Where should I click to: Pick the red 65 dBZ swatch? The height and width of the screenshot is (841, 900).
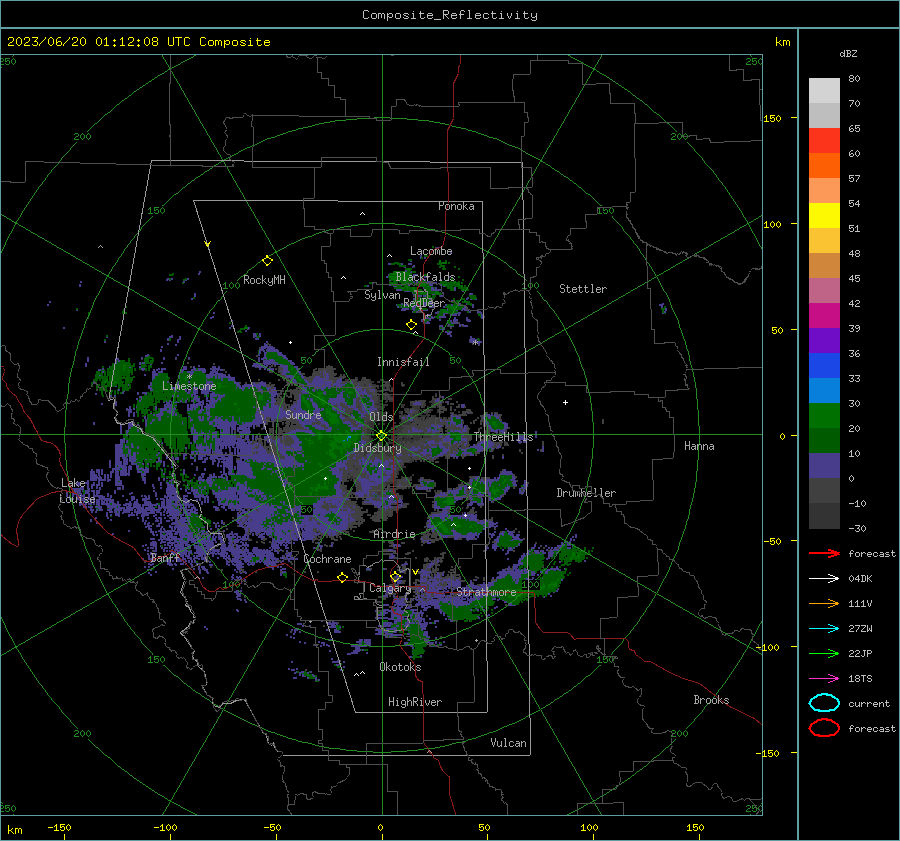pos(824,140)
